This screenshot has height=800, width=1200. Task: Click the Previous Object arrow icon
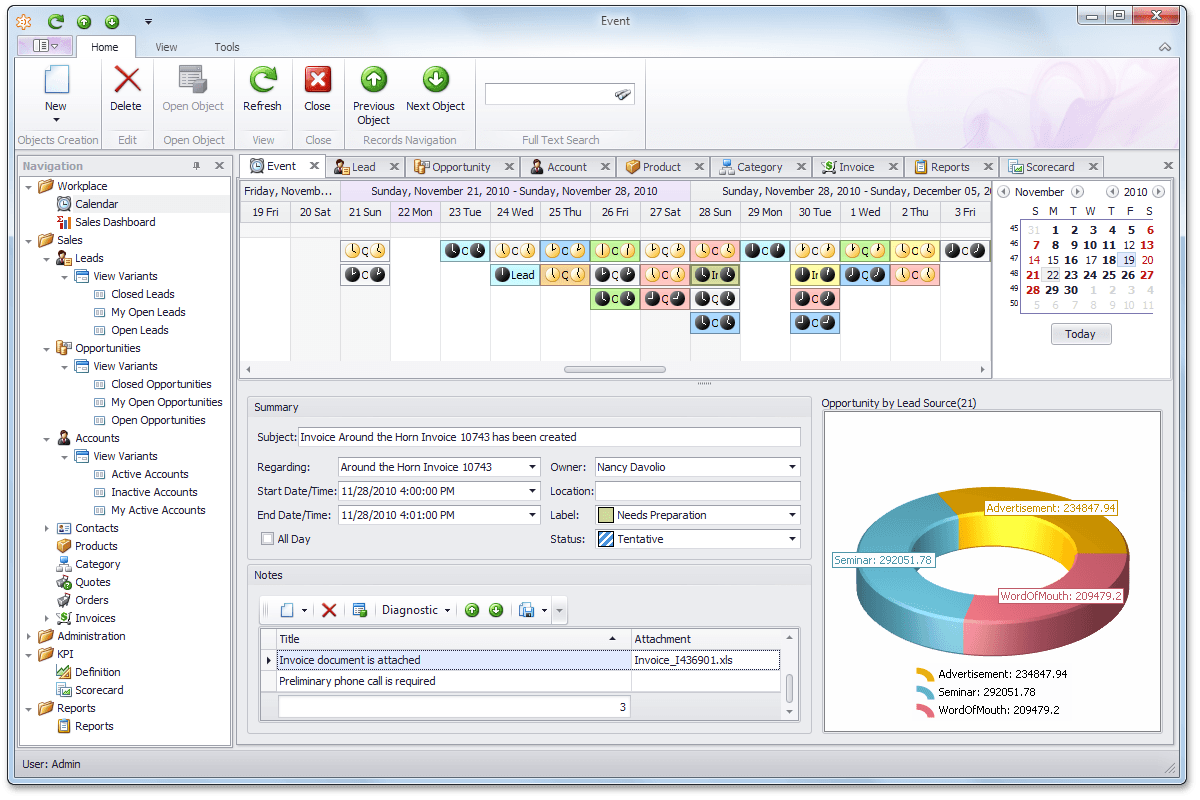click(373, 81)
